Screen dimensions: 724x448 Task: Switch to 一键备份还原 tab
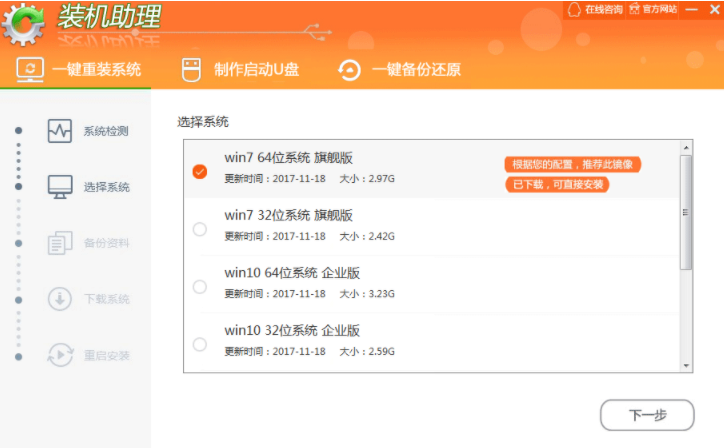(x=400, y=70)
